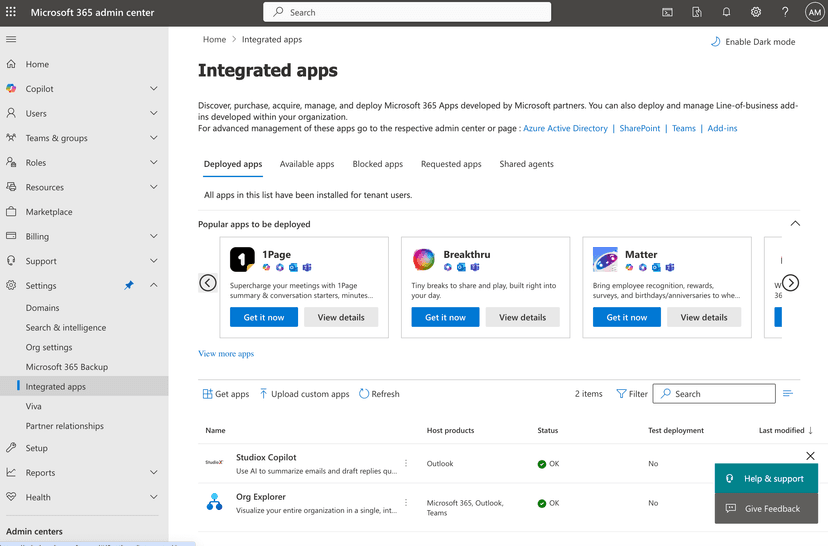
Task: Click Get apps toolbar button
Action: pyautogui.click(x=226, y=394)
